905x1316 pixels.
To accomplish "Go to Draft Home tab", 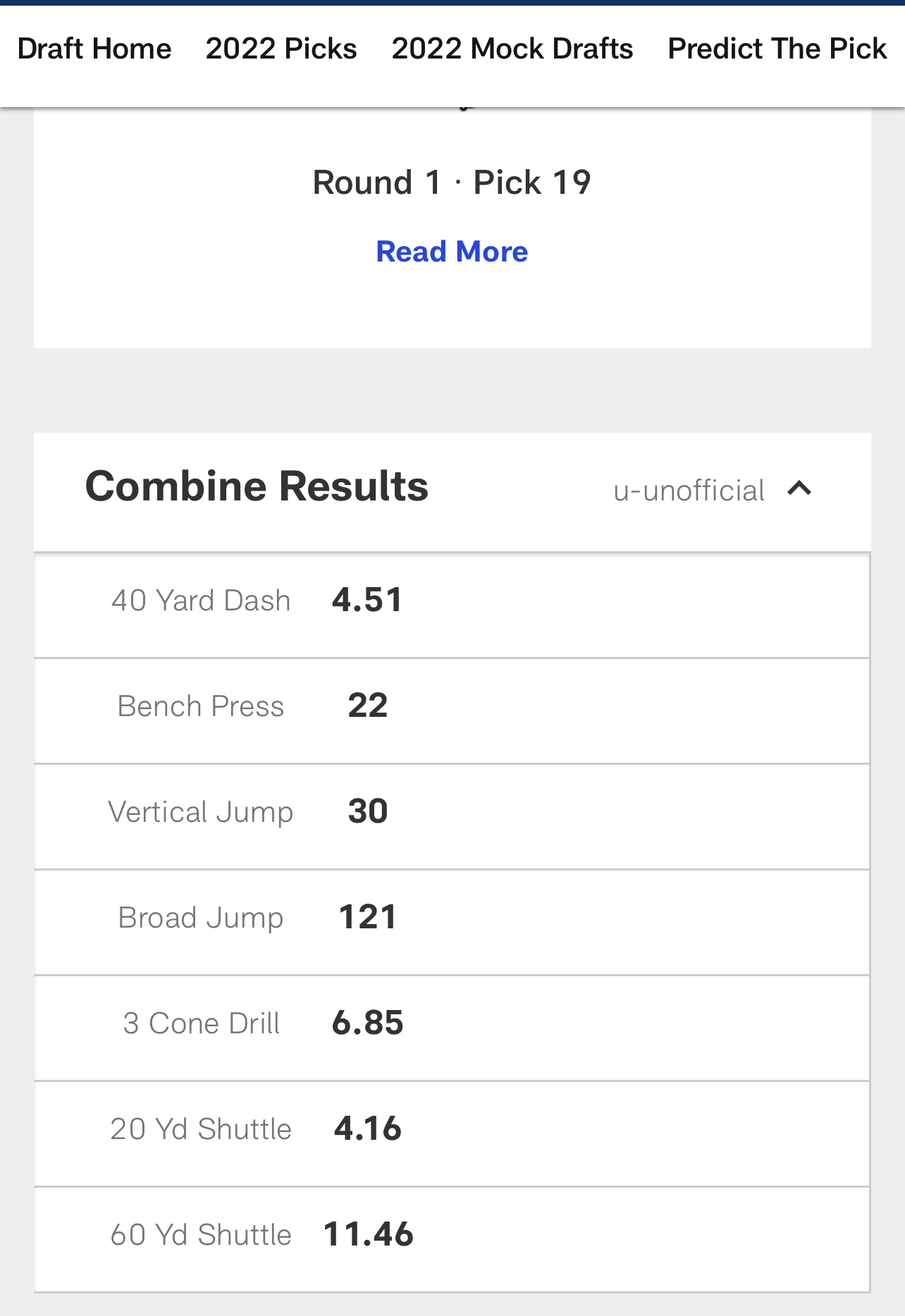I will (x=94, y=49).
